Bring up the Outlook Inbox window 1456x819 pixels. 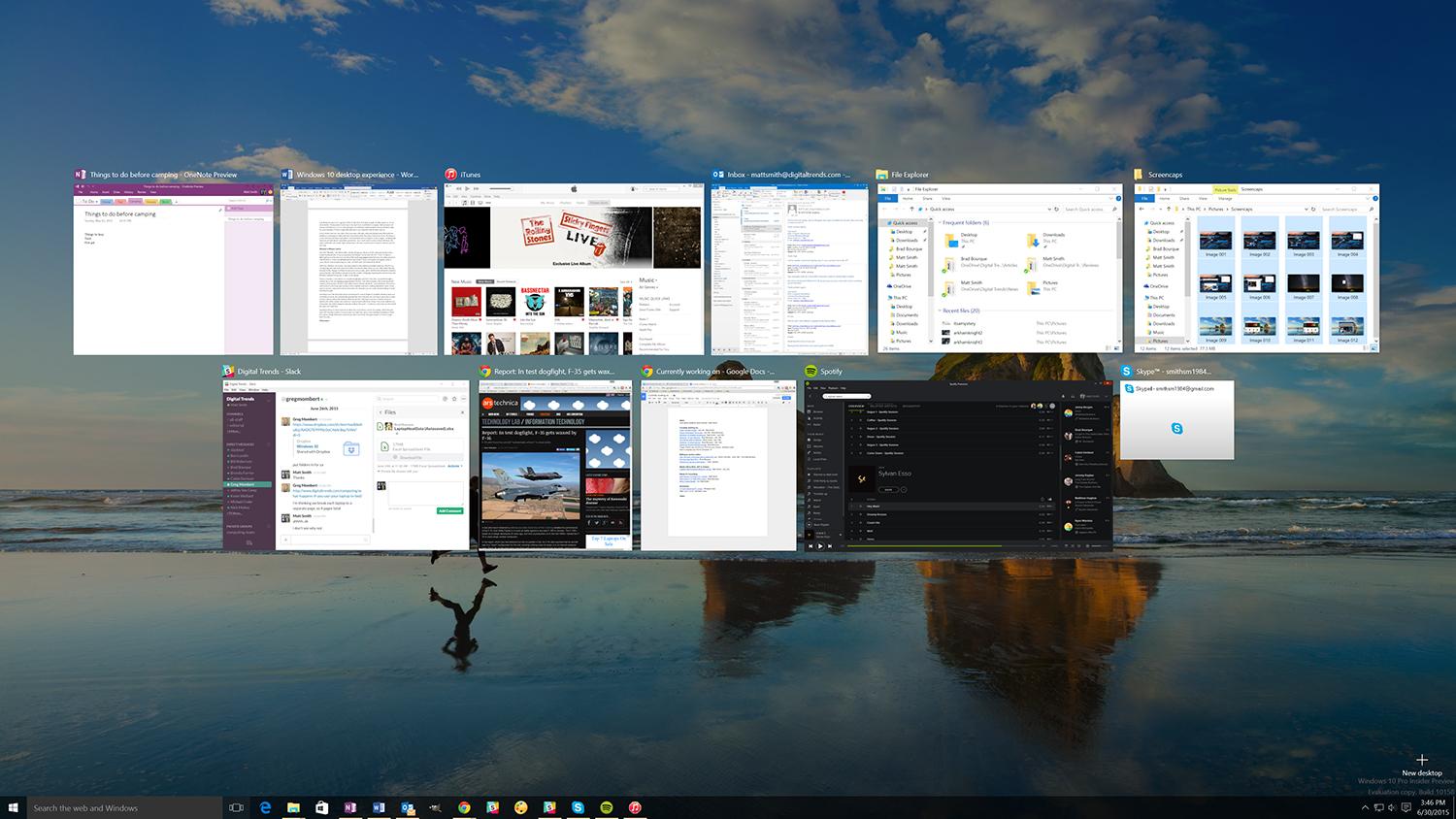click(790, 269)
